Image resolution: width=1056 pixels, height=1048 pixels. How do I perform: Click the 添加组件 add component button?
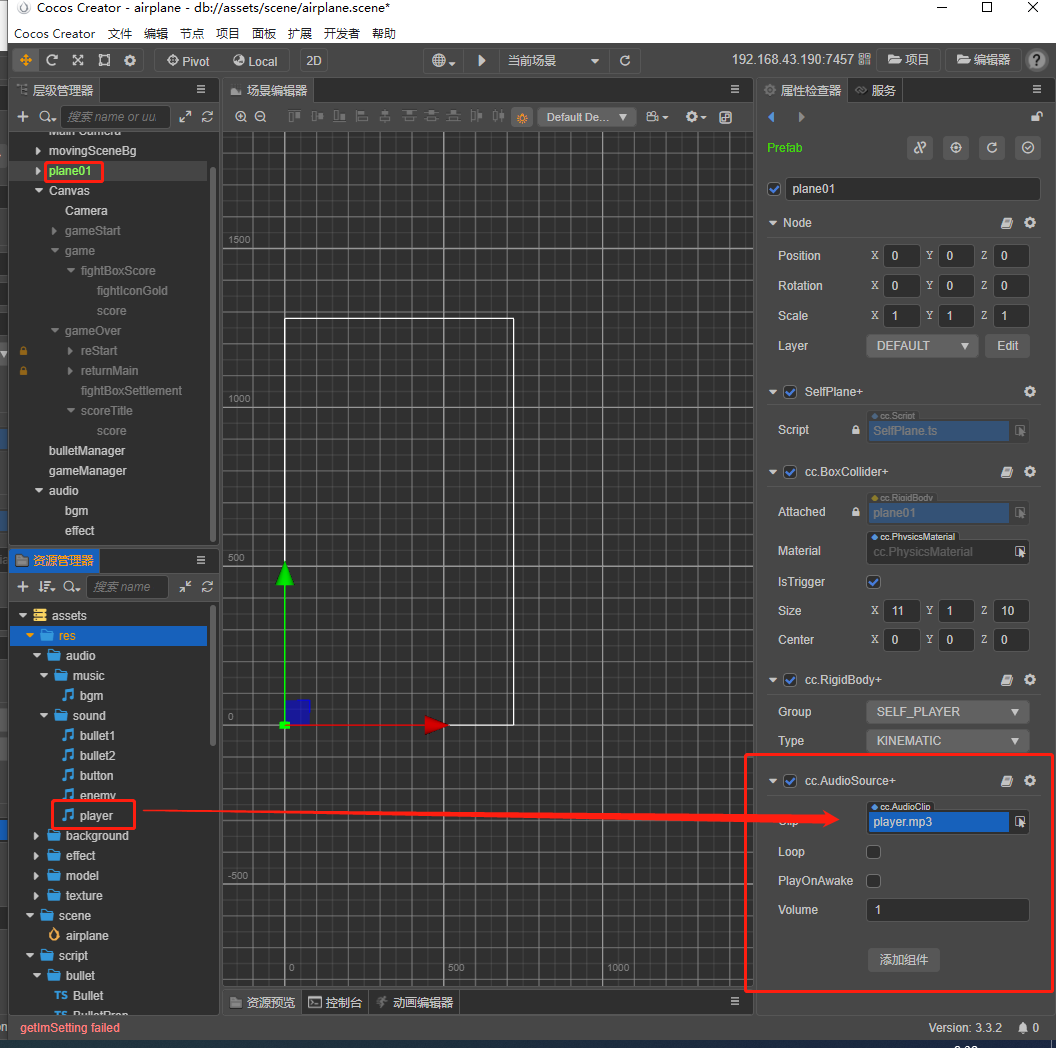904,960
